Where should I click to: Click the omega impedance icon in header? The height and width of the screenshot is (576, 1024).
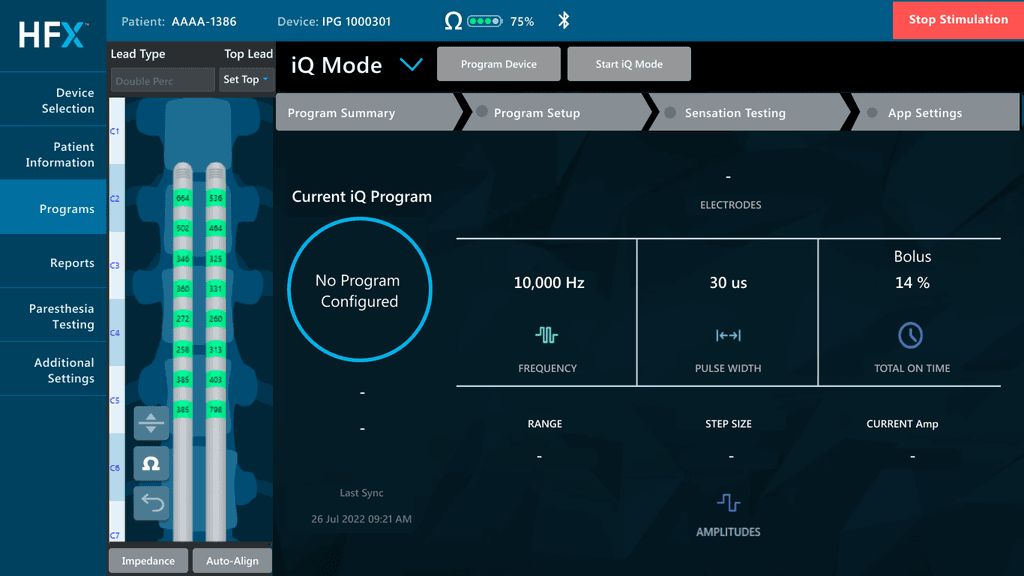tap(453, 21)
